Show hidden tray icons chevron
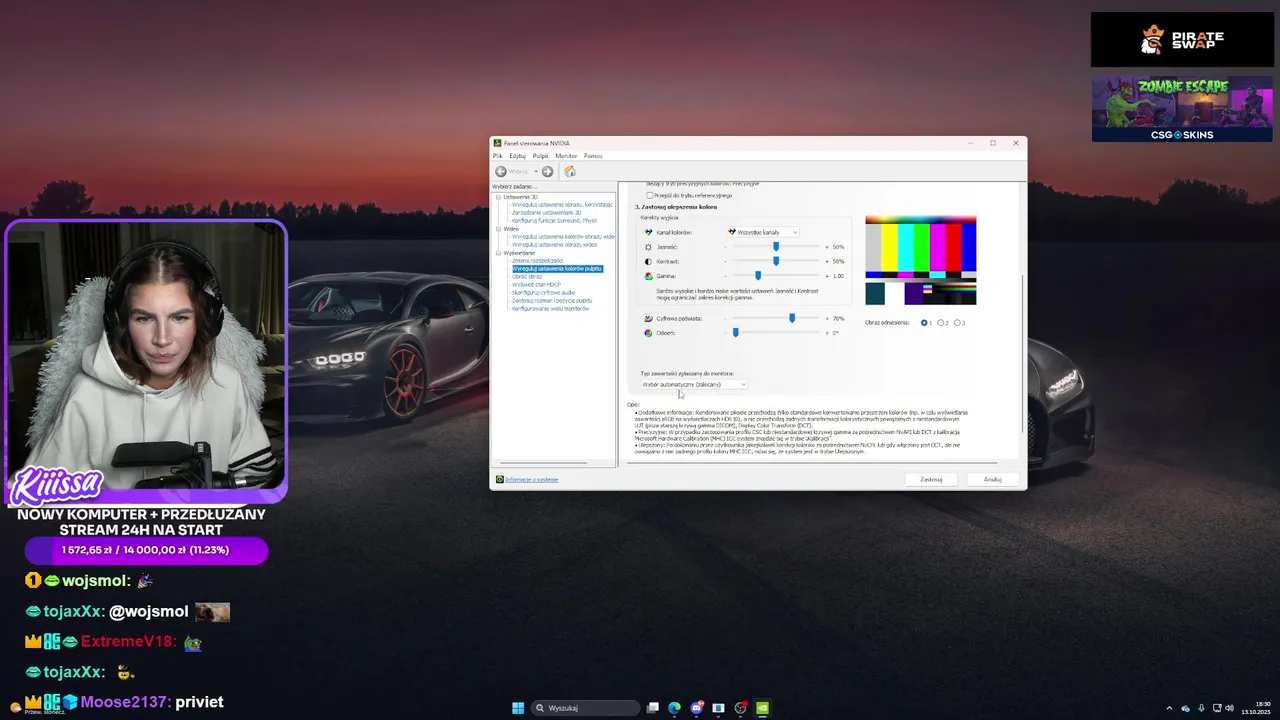This screenshot has height=720, width=1280. click(1169, 708)
